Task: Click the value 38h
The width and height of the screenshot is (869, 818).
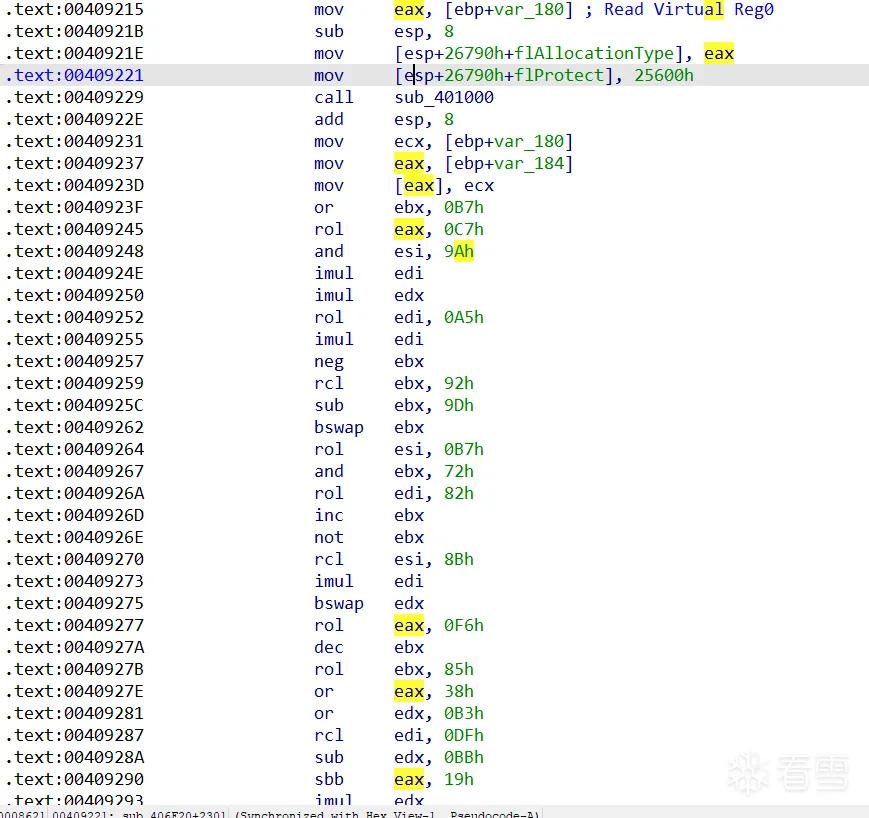Action: tap(459, 692)
